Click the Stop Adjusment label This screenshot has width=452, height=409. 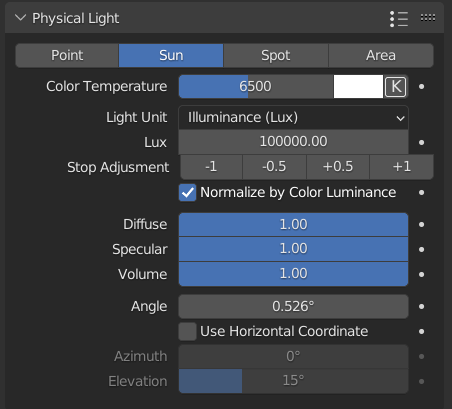(x=118, y=167)
